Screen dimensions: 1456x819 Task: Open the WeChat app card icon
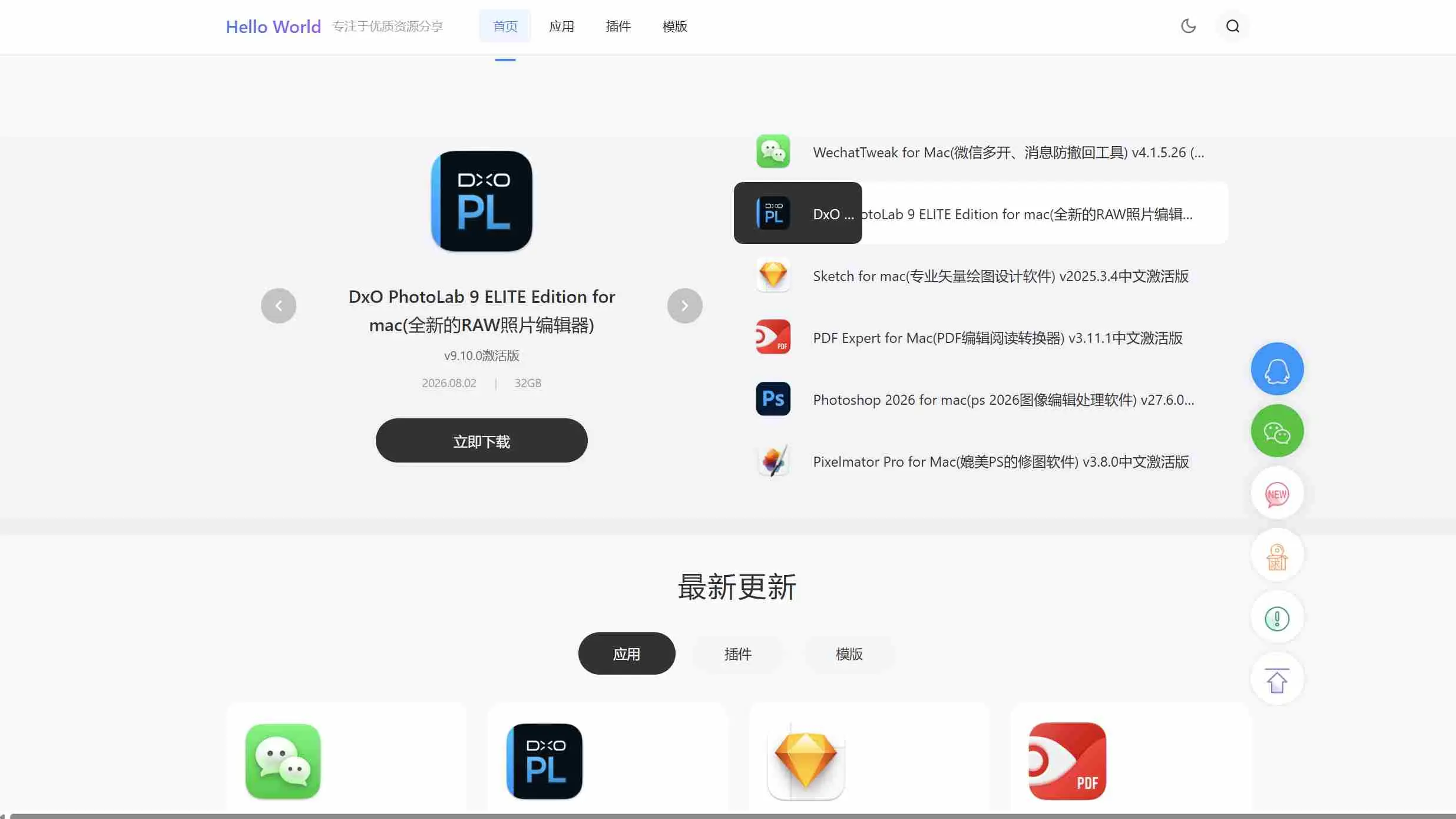pyautogui.click(x=283, y=761)
